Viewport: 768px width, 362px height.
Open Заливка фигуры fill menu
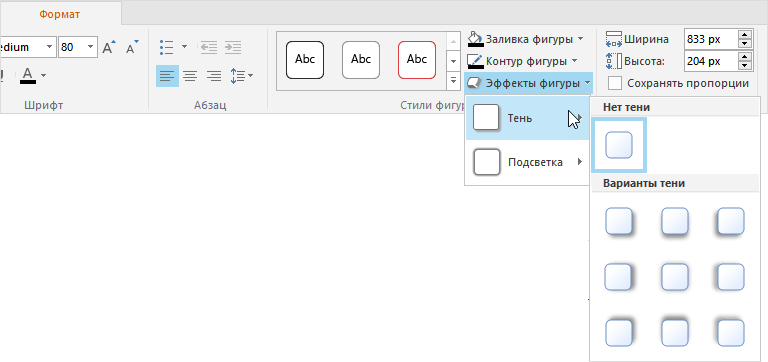tap(526, 39)
